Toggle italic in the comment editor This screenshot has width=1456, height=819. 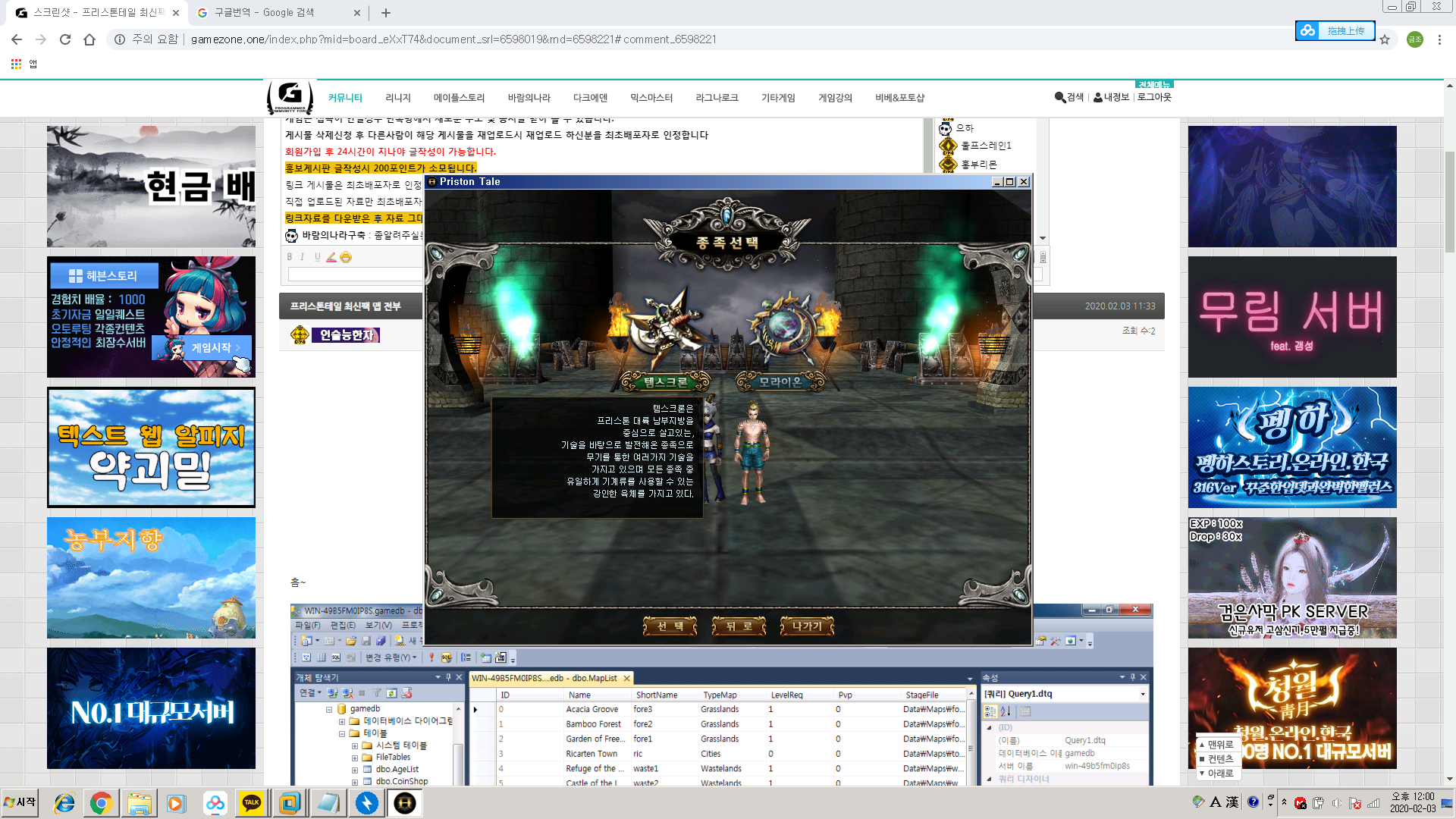(303, 257)
